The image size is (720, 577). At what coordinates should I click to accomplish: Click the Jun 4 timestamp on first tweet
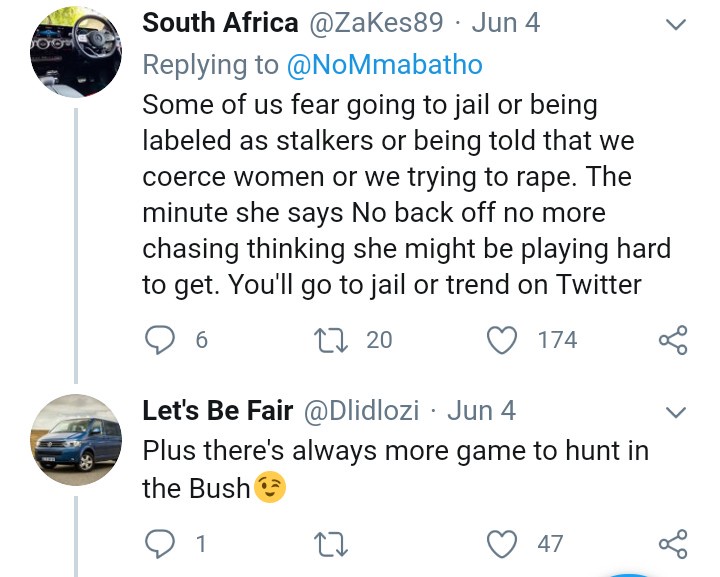505,24
